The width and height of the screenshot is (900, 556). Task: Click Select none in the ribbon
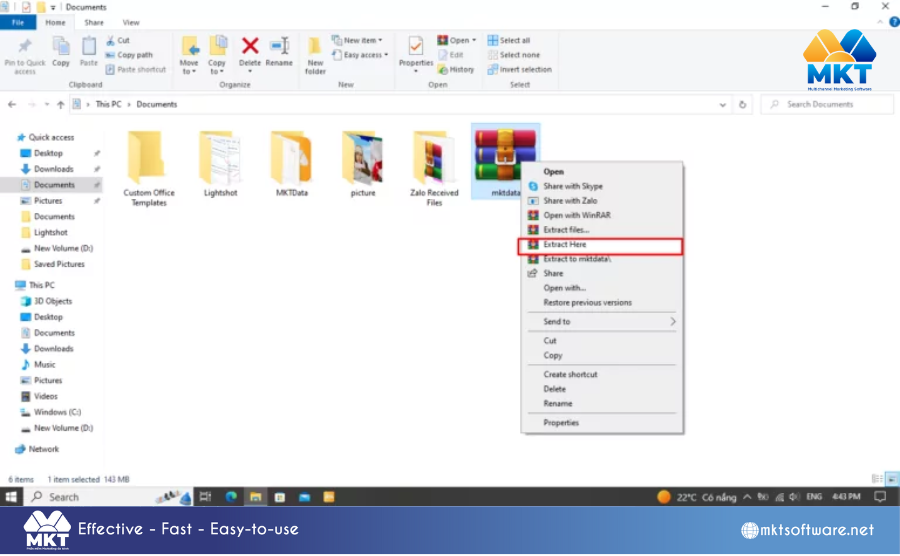[514, 55]
